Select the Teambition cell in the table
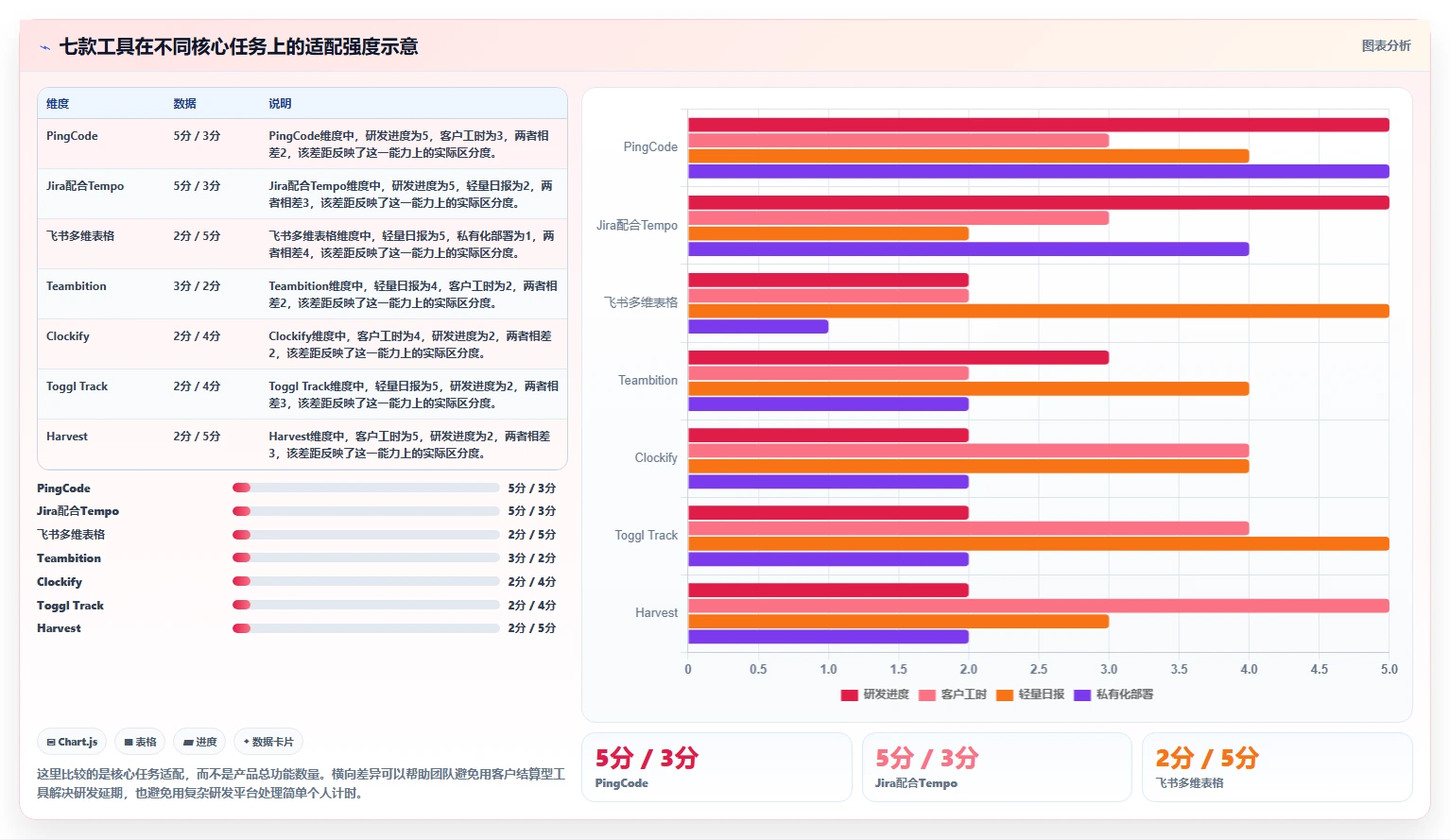 tap(76, 286)
